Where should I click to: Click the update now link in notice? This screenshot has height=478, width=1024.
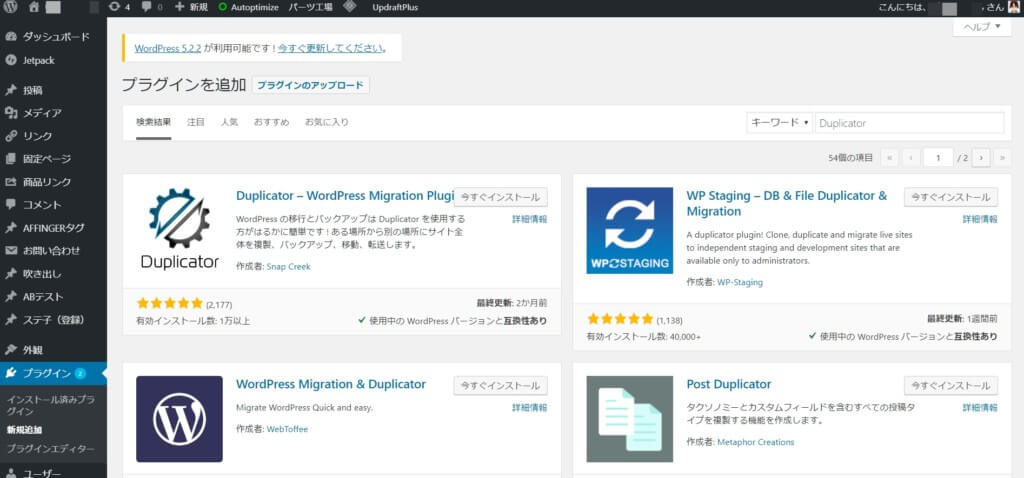click(332, 47)
